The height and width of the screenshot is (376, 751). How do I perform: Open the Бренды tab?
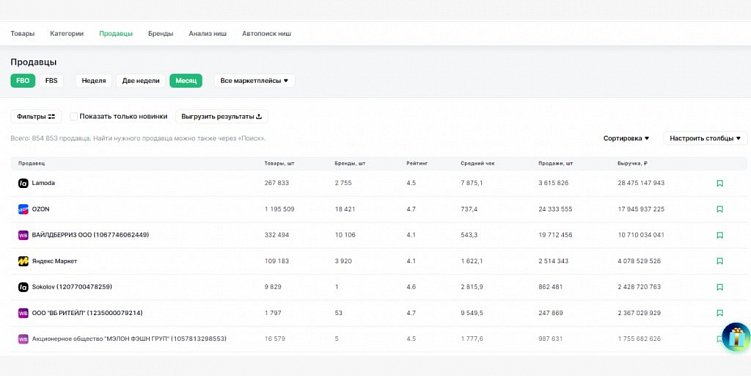tap(160, 34)
